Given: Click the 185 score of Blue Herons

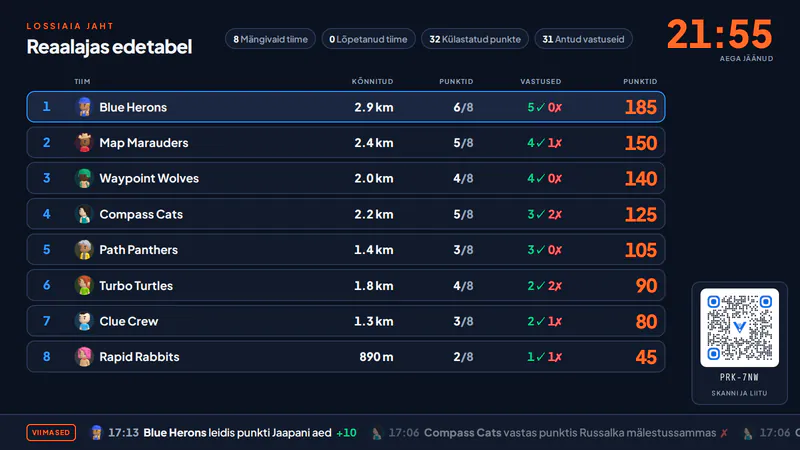Looking at the screenshot, I should pyautogui.click(x=641, y=107).
